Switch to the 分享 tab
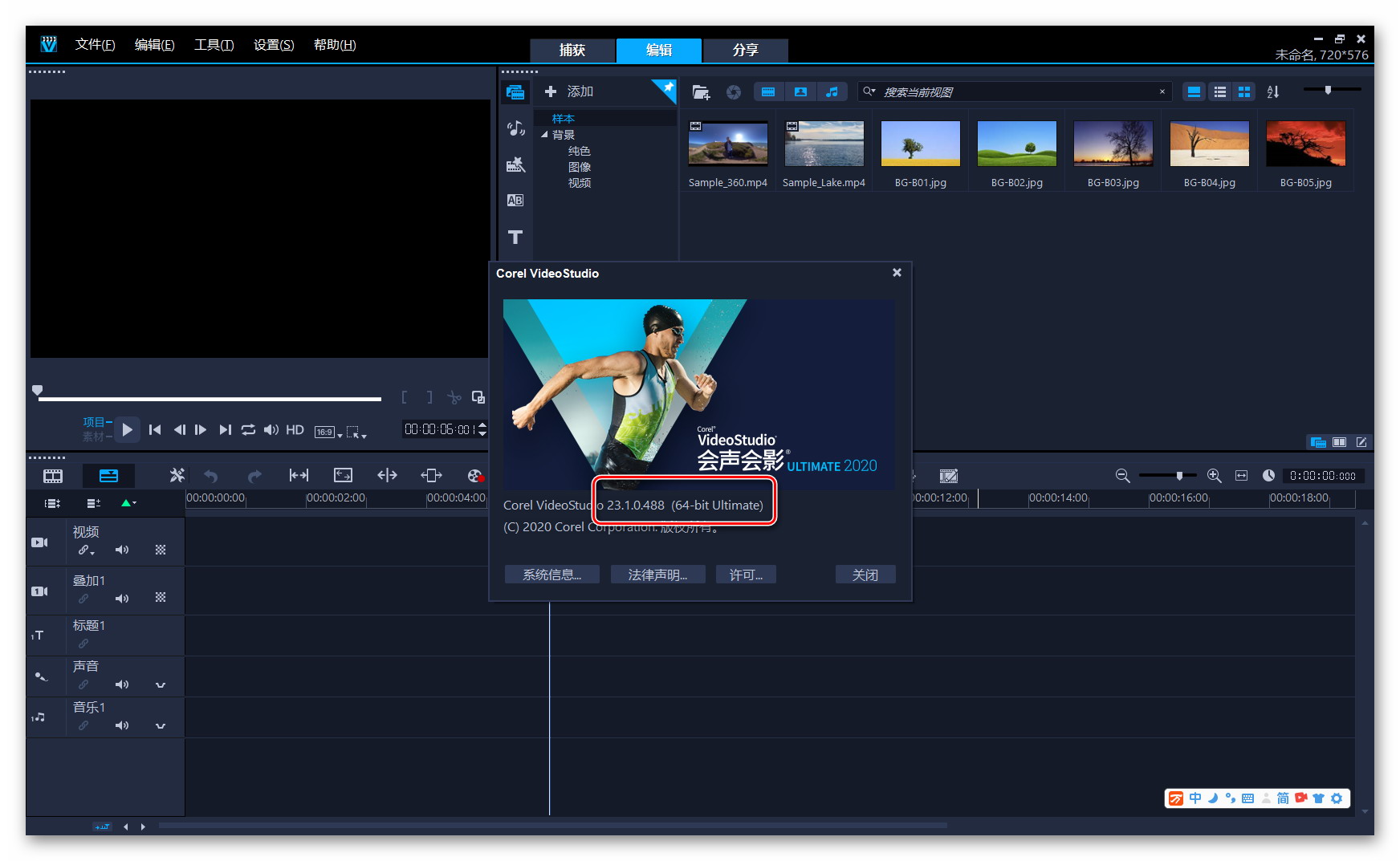Image resolution: width=1400 pixels, height=861 pixels. point(746,50)
